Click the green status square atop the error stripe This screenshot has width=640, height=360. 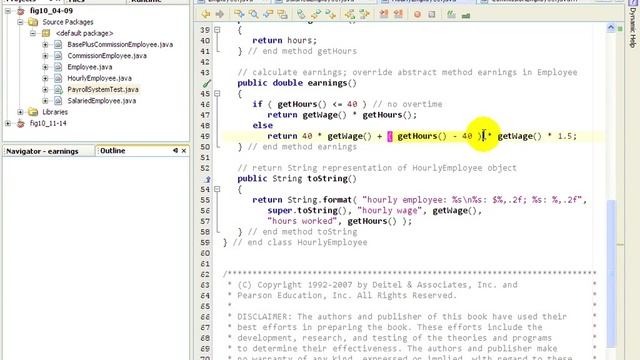coord(620,29)
